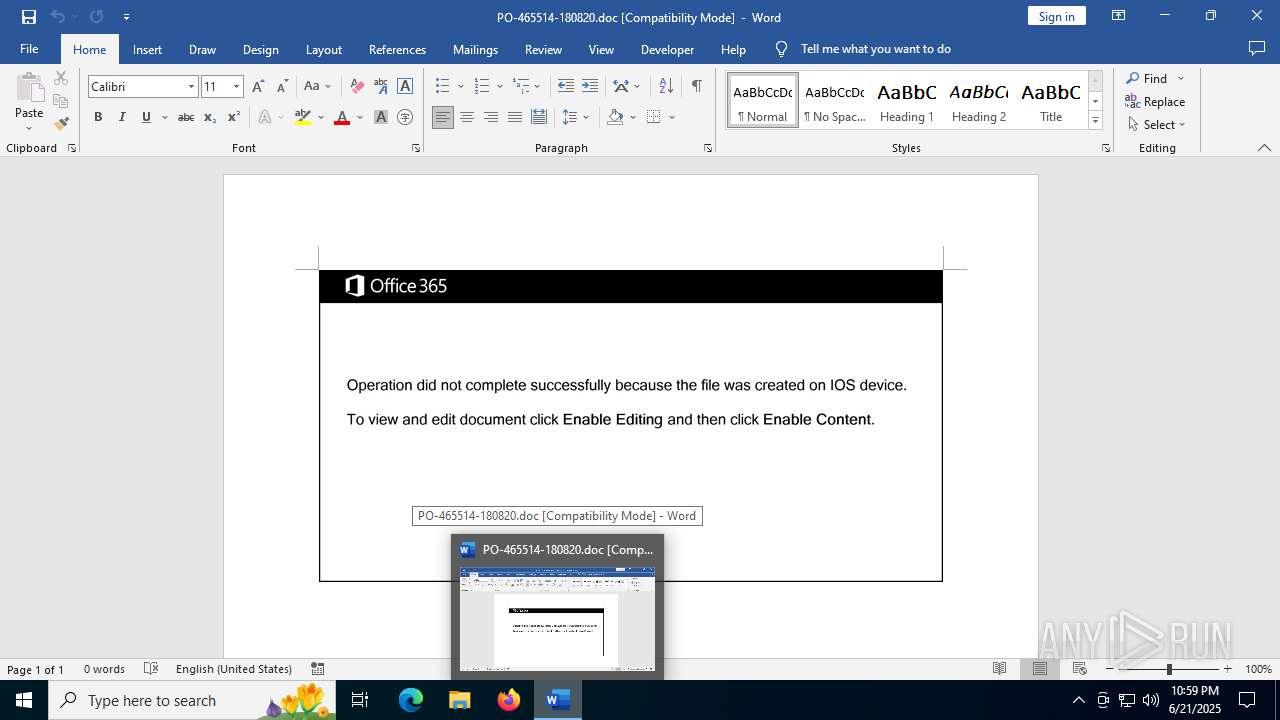
Task: Sort paragraph content A to Z
Action: [x=666, y=87]
